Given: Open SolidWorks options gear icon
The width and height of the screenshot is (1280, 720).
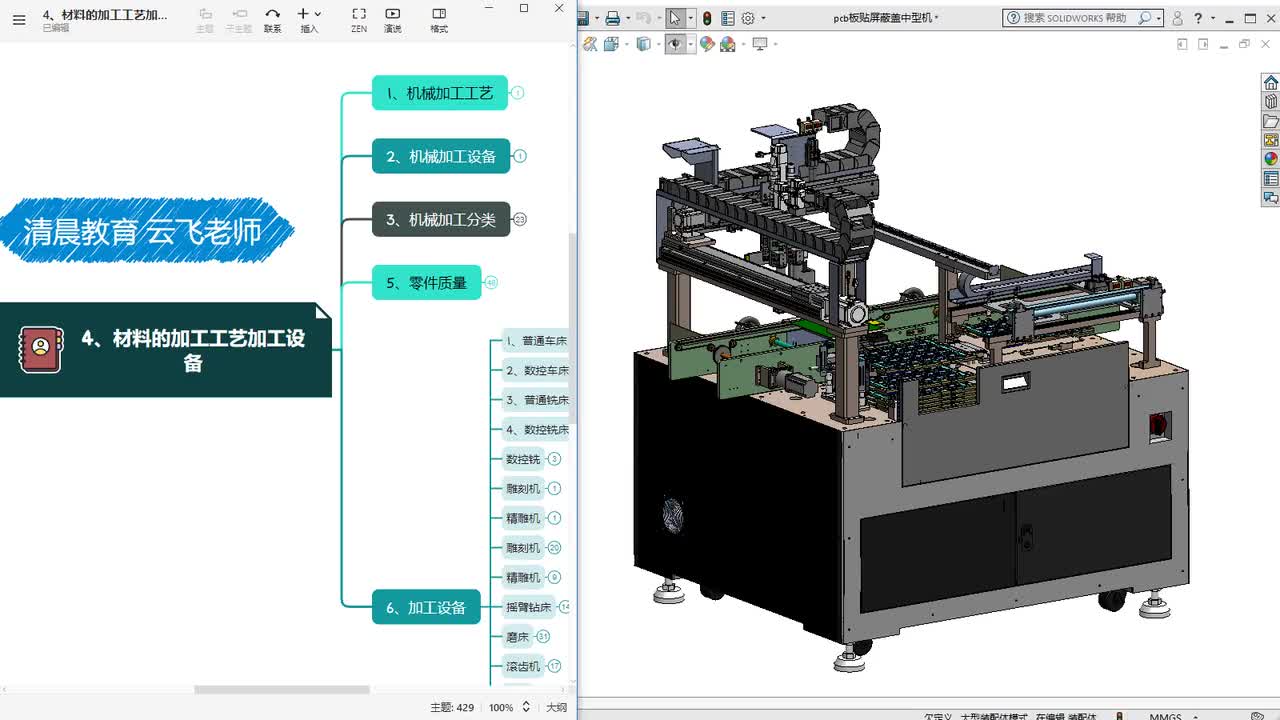Looking at the screenshot, I should point(747,18).
